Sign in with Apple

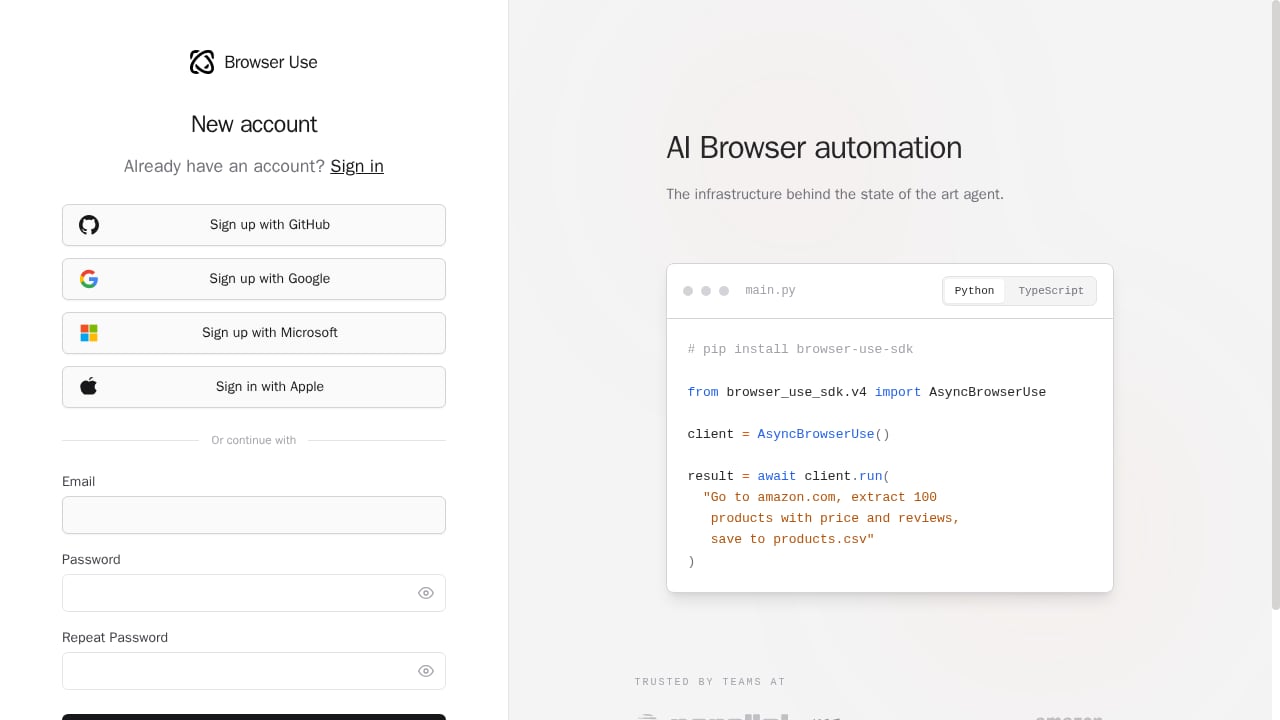[x=254, y=387]
